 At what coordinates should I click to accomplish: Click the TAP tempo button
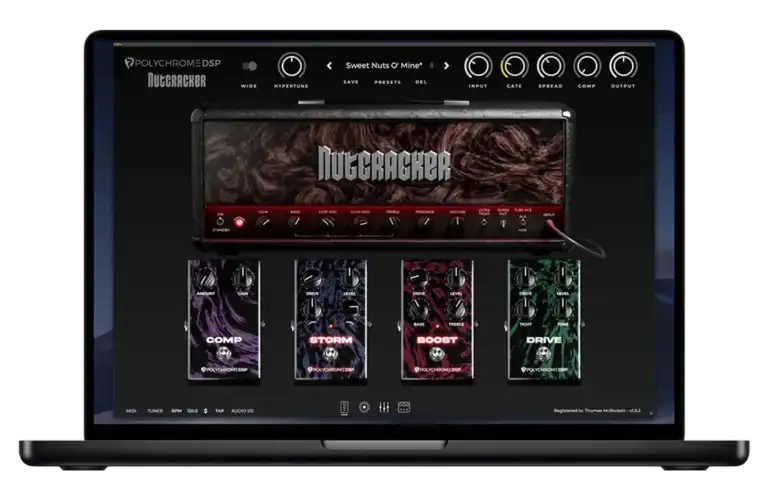point(219,411)
